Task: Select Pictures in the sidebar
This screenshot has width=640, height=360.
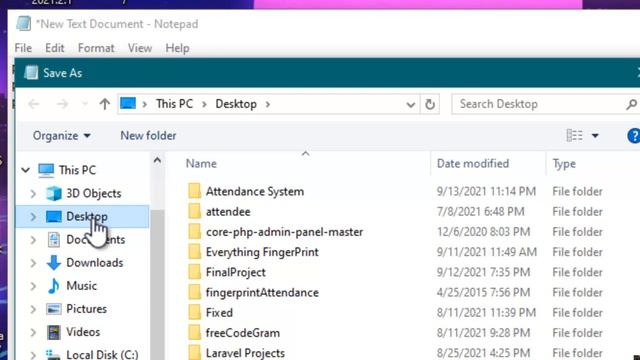Action: coord(87,309)
